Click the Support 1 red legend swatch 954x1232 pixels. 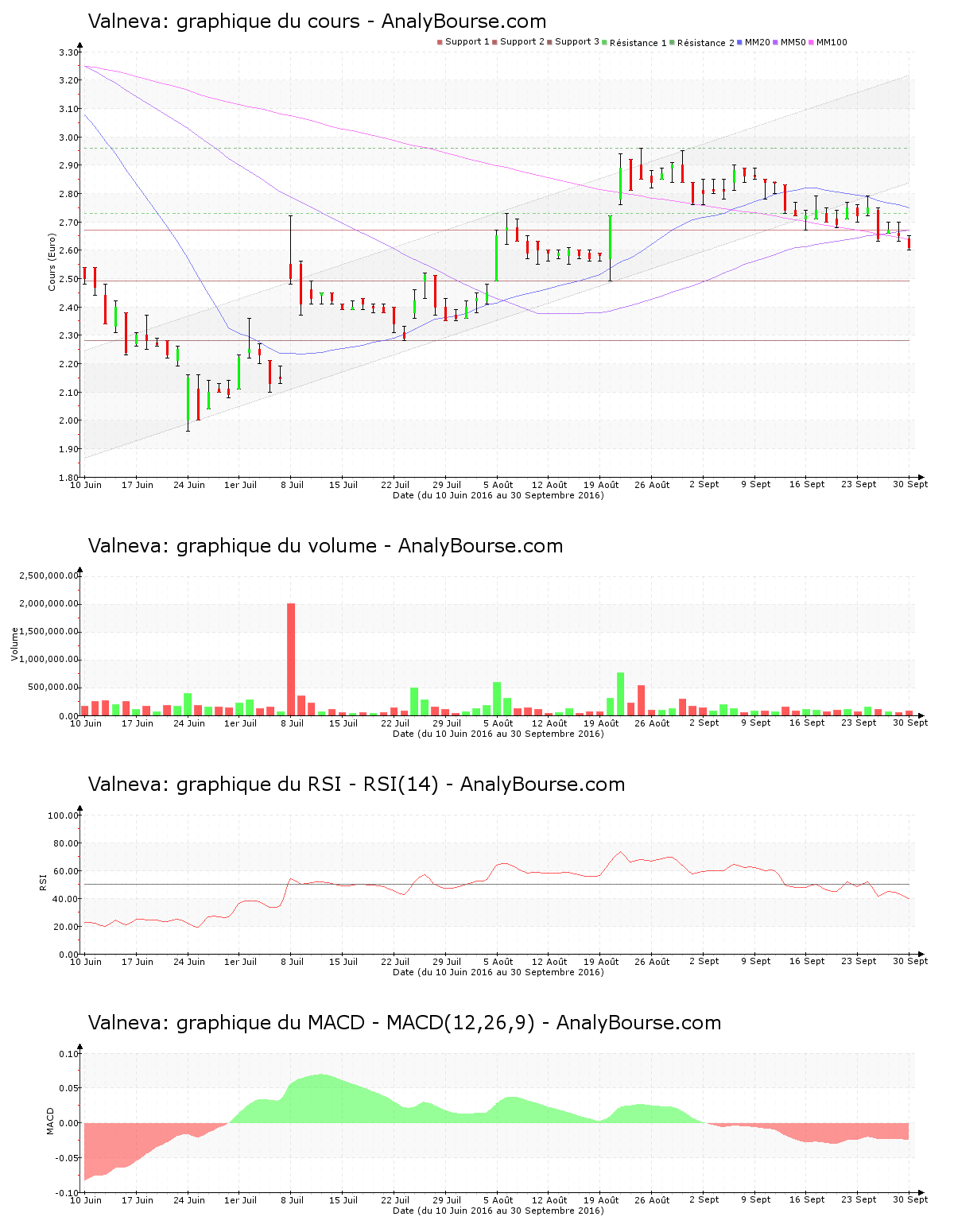point(440,42)
